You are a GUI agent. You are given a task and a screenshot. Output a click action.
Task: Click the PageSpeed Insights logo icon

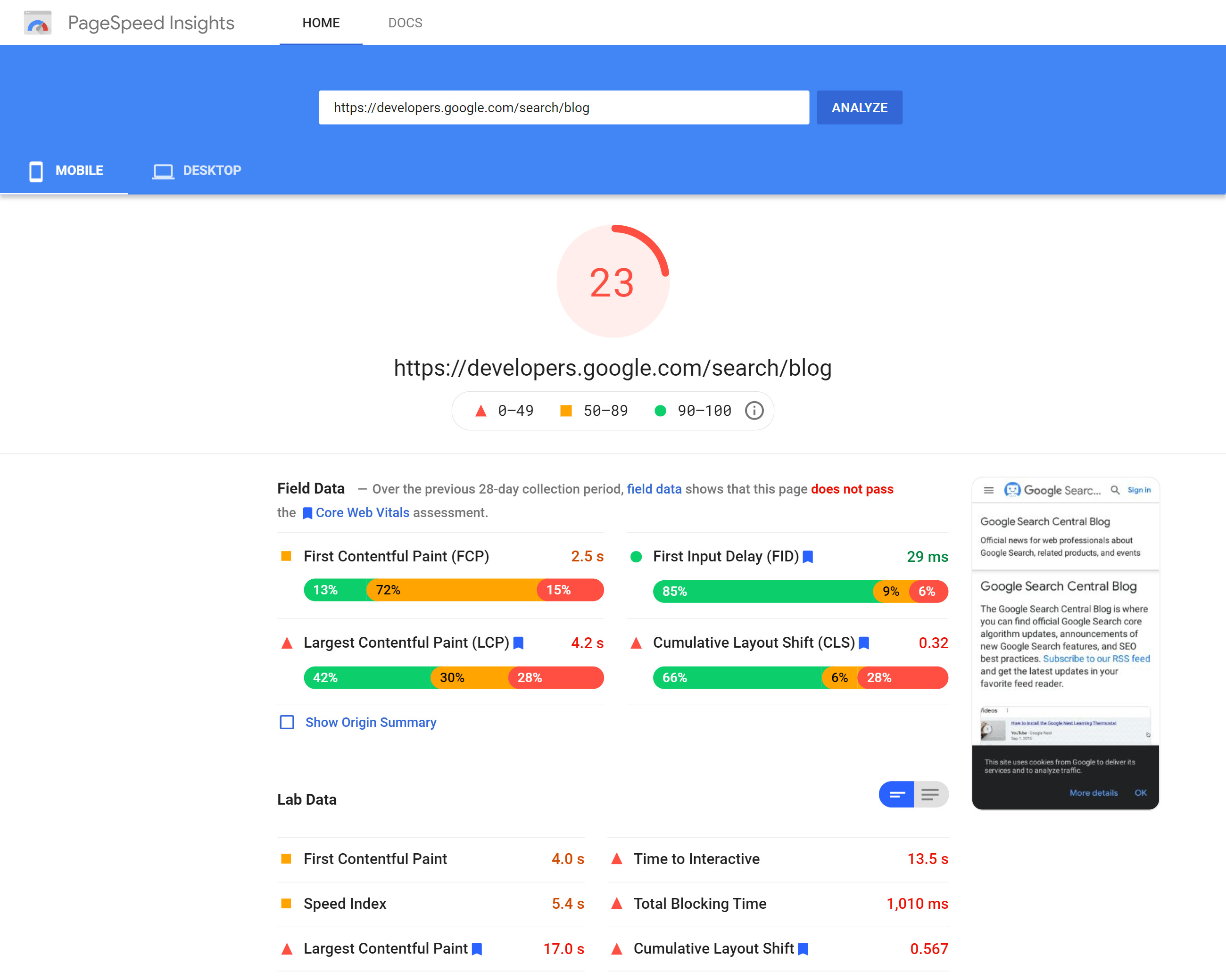coord(38,23)
